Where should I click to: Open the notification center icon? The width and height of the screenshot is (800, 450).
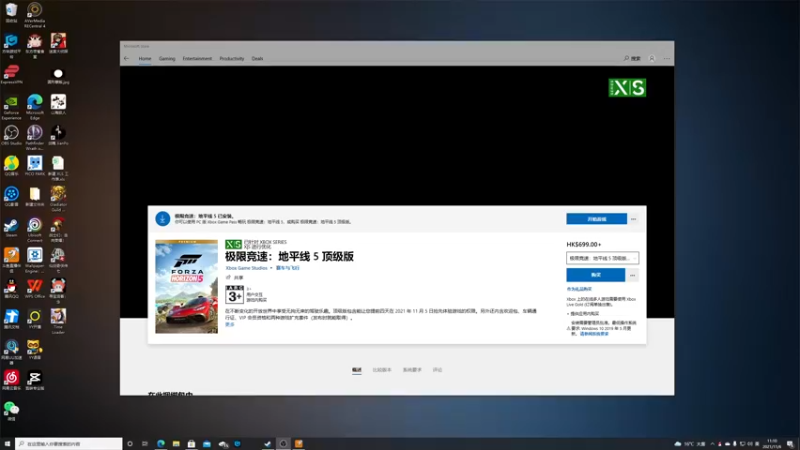[x=790, y=444]
